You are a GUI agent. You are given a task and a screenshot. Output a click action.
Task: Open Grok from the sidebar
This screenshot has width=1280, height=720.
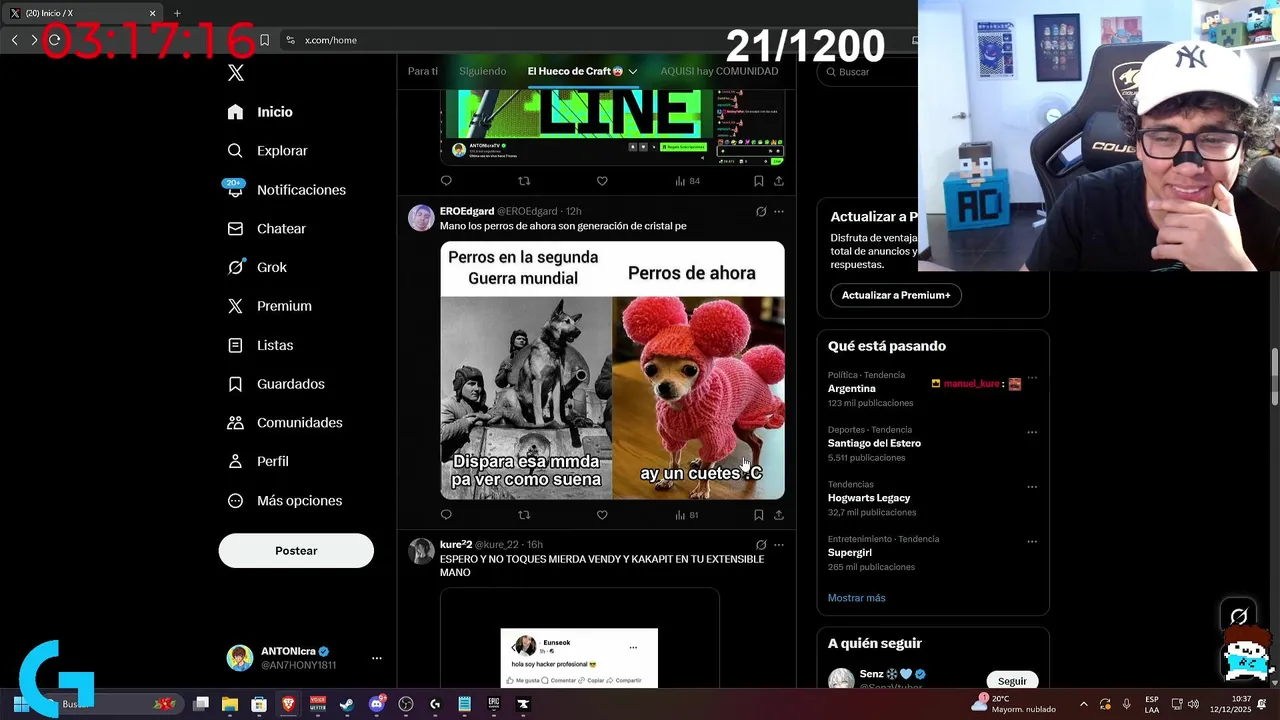(x=256, y=267)
